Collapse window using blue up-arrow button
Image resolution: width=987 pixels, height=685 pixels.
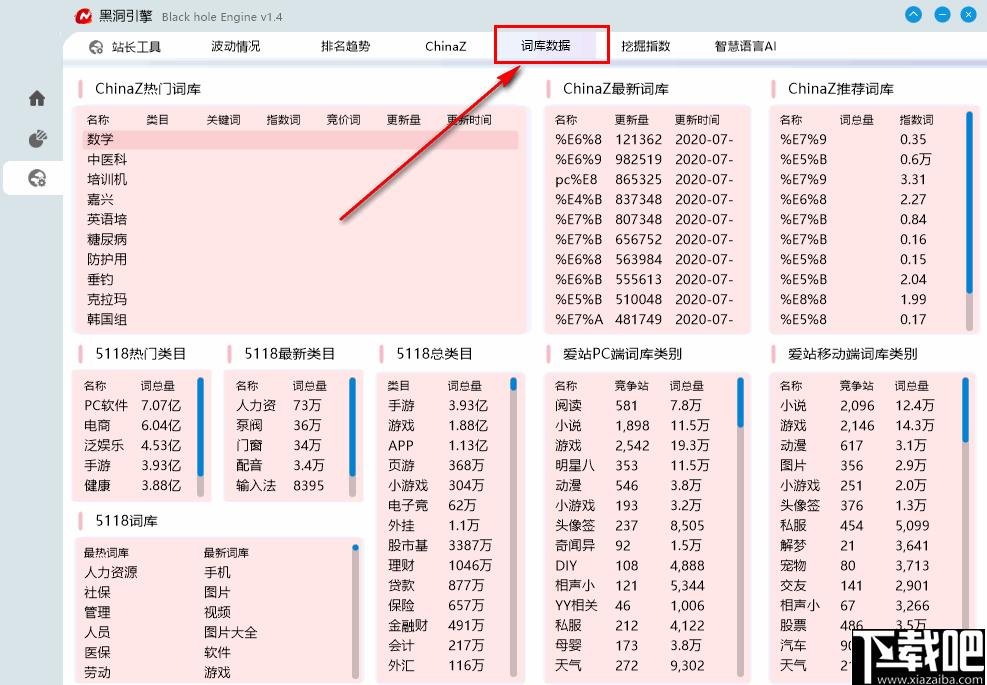click(x=913, y=14)
